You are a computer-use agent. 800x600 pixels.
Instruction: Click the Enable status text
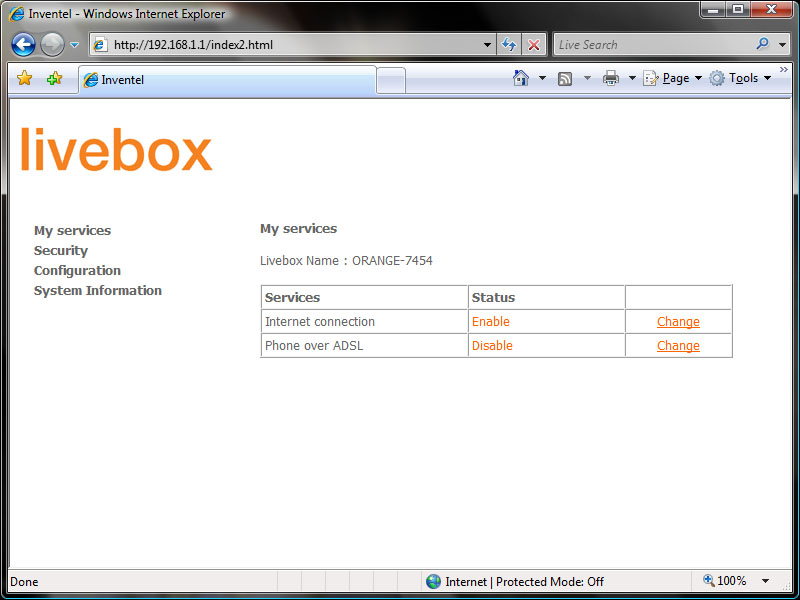491,321
